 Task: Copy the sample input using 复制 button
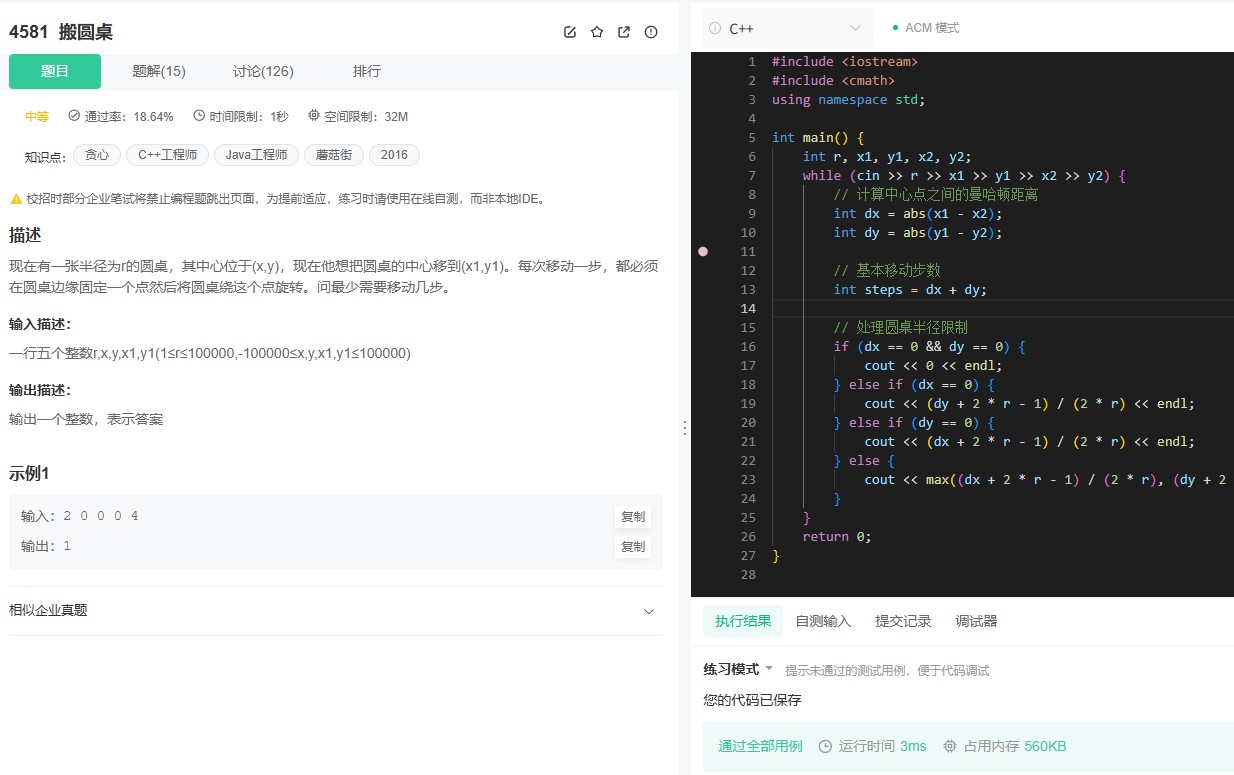(x=632, y=517)
